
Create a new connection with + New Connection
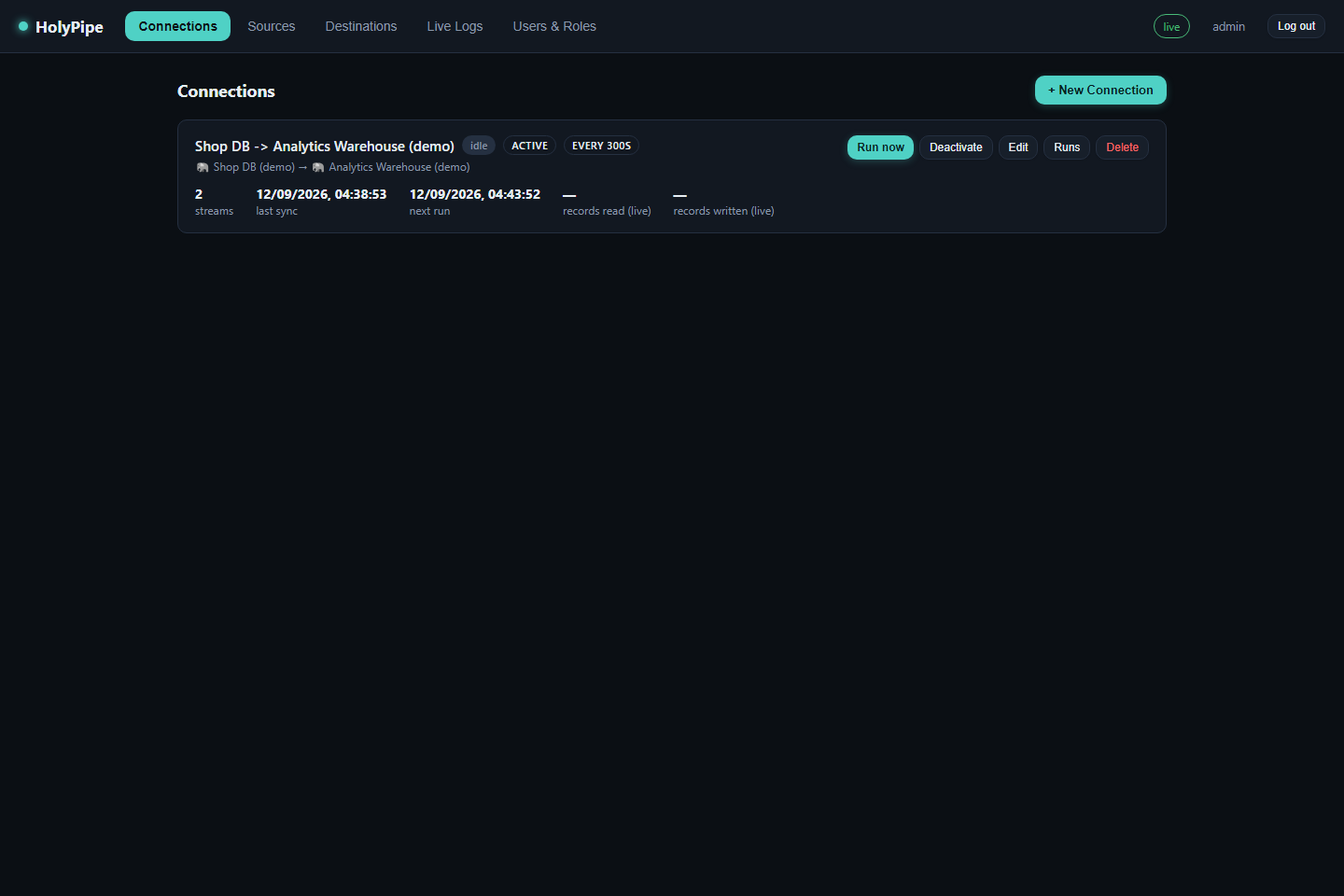[1100, 91]
